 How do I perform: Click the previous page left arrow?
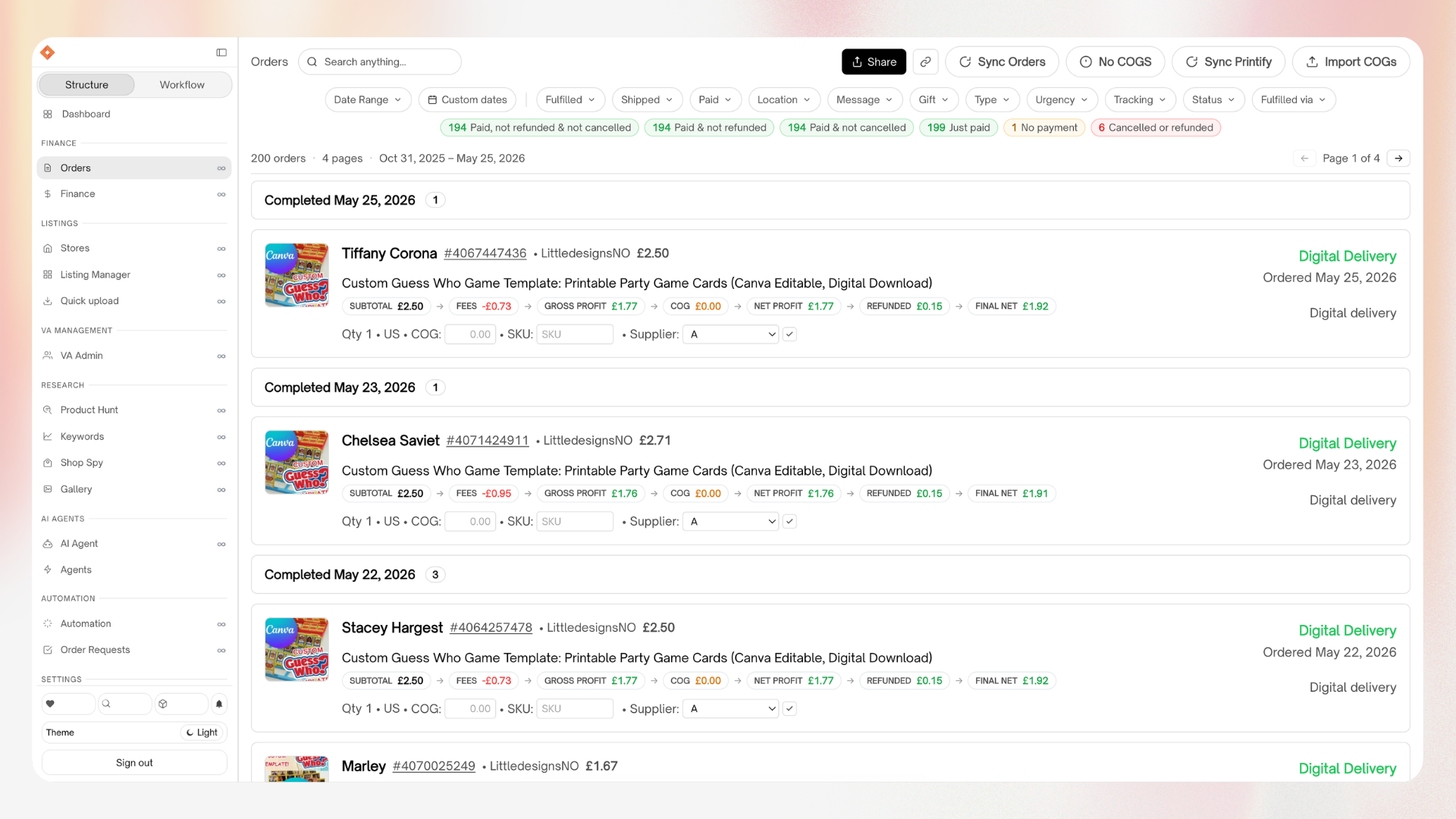point(1304,158)
